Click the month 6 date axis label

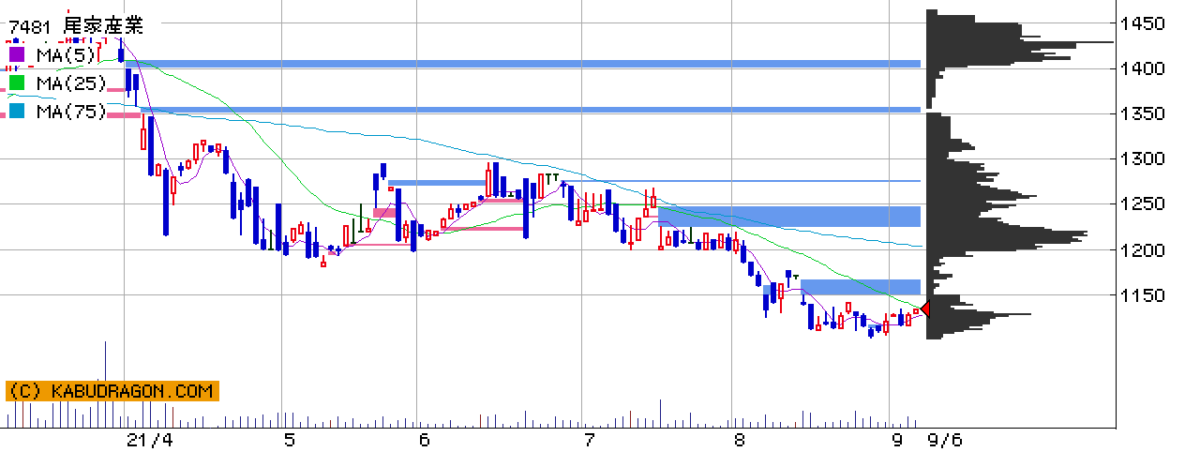click(x=424, y=439)
